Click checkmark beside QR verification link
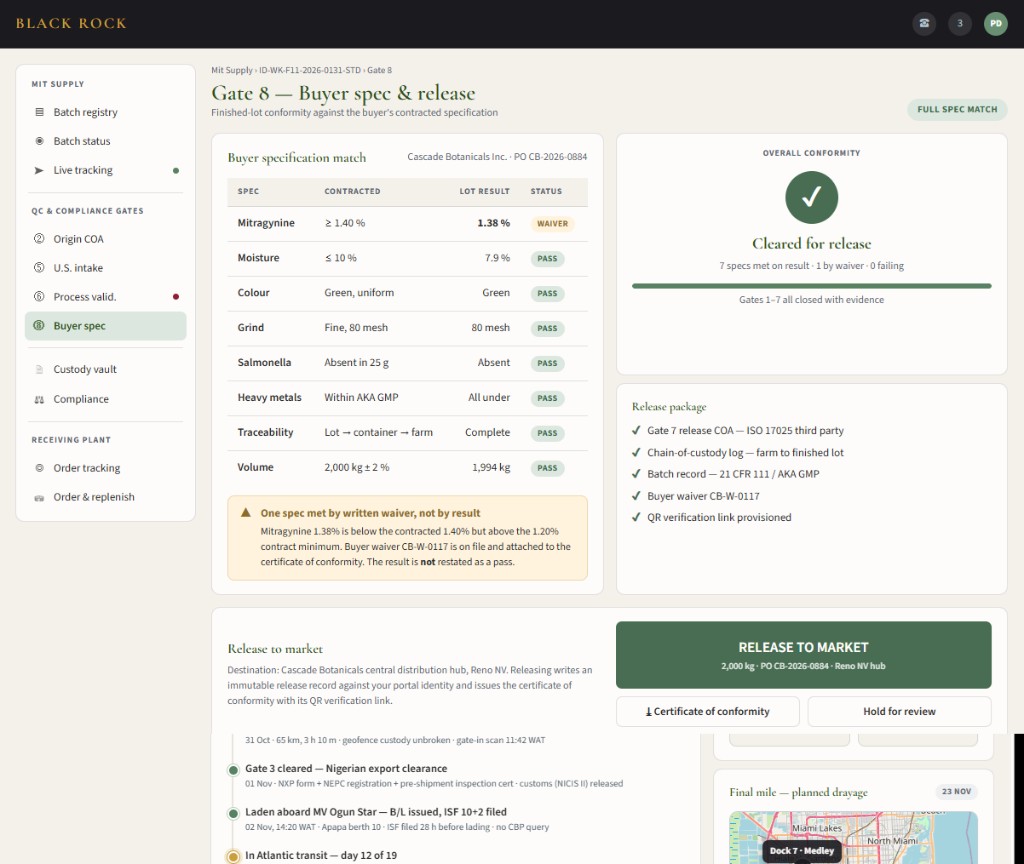 (x=636, y=517)
